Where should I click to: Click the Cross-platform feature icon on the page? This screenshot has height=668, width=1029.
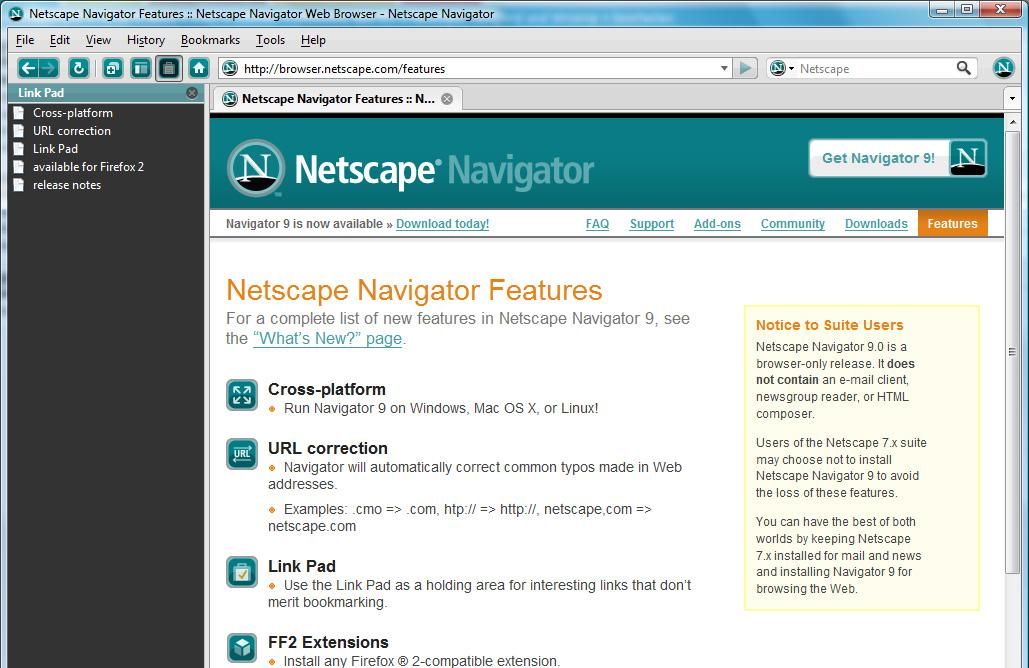[x=242, y=395]
